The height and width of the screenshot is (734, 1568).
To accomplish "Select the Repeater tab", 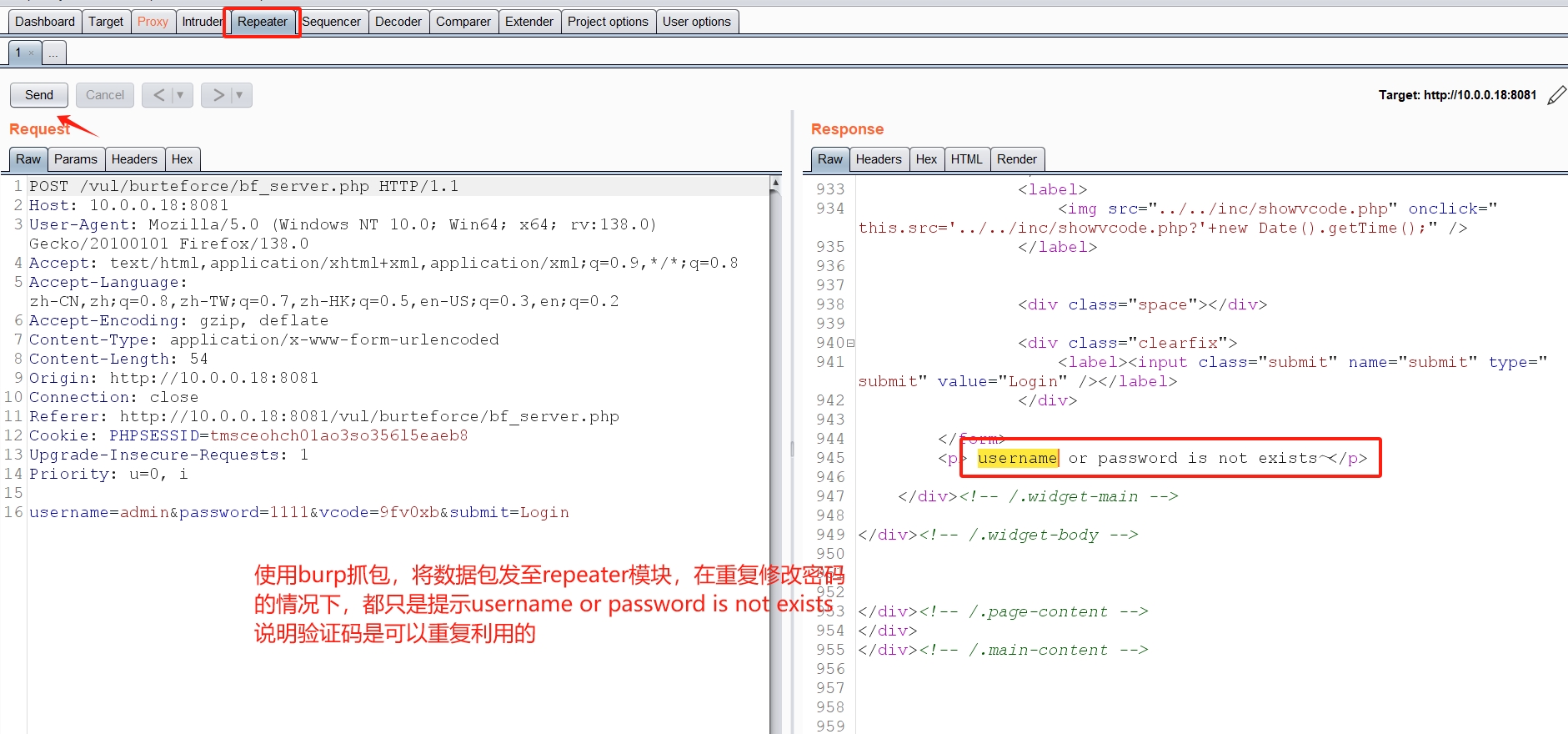I will 263,22.
